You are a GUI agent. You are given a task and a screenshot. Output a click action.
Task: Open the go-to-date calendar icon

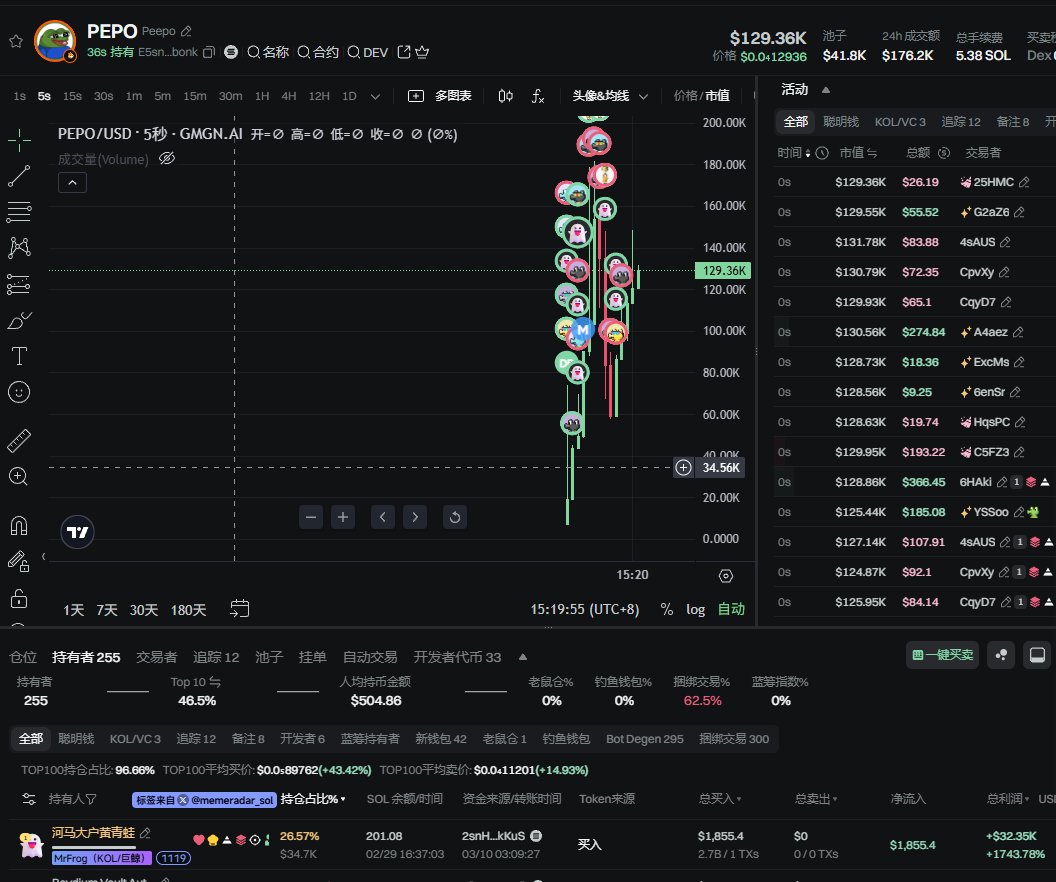pos(239,609)
